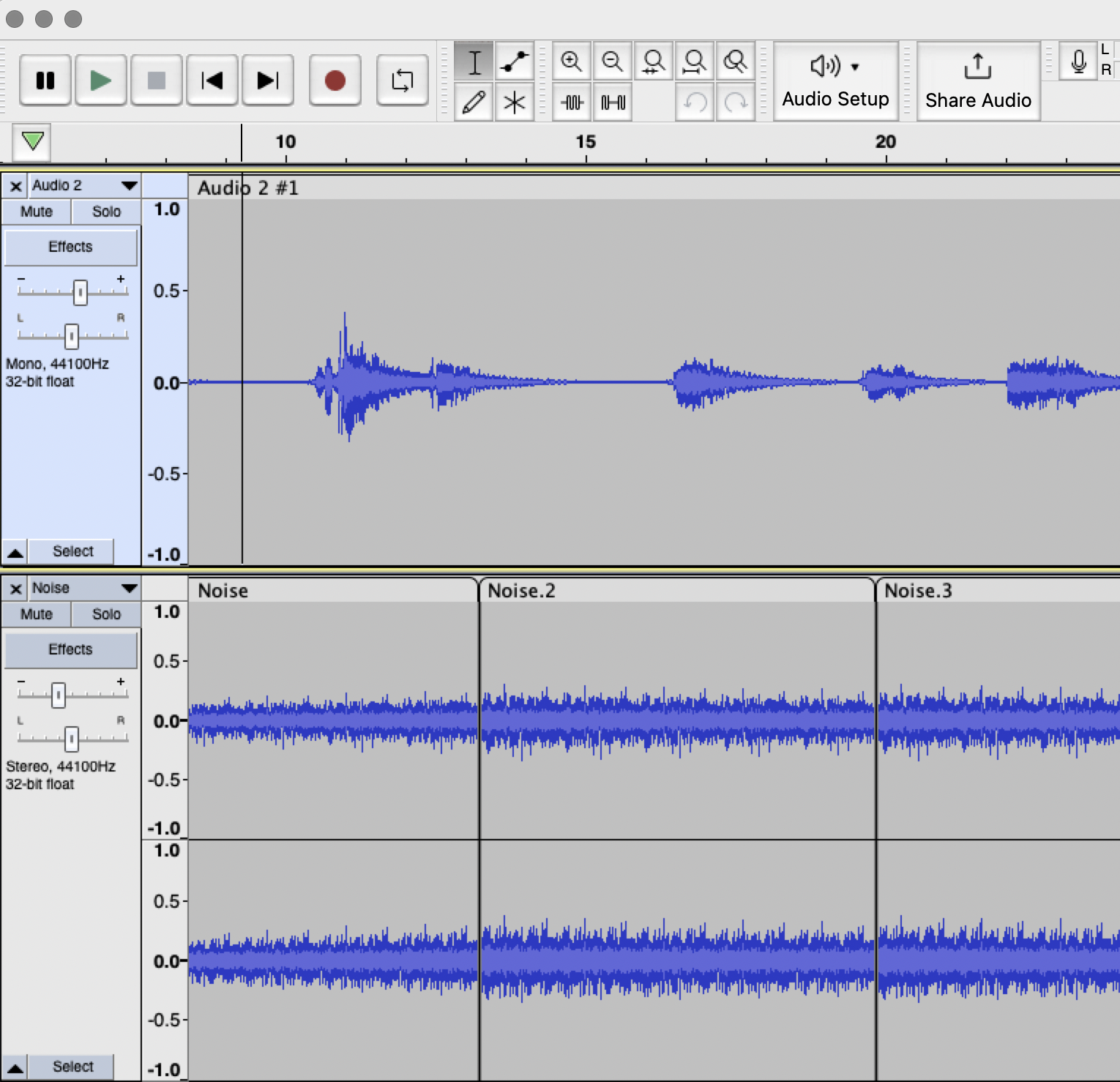This screenshot has height=1082, width=1120.
Task: Open the Audio Setup dropdown
Action: (x=836, y=81)
